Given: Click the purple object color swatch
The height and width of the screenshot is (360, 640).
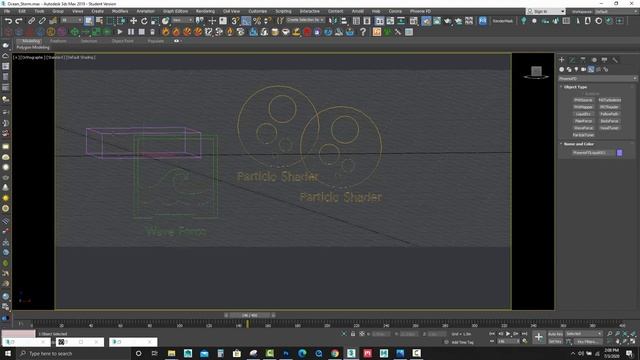Looking at the screenshot, I should [620, 153].
